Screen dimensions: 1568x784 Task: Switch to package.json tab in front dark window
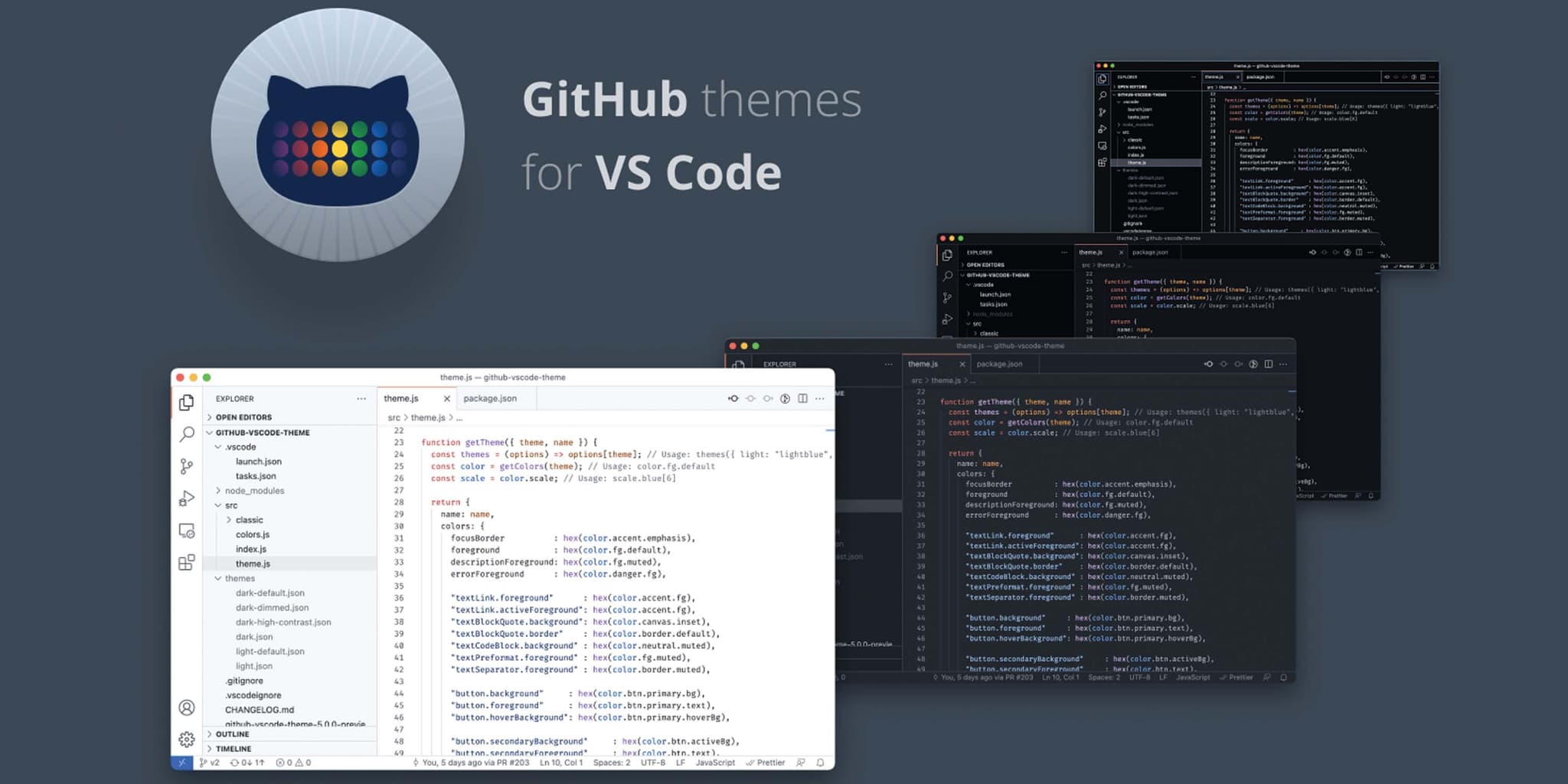pos(999,364)
